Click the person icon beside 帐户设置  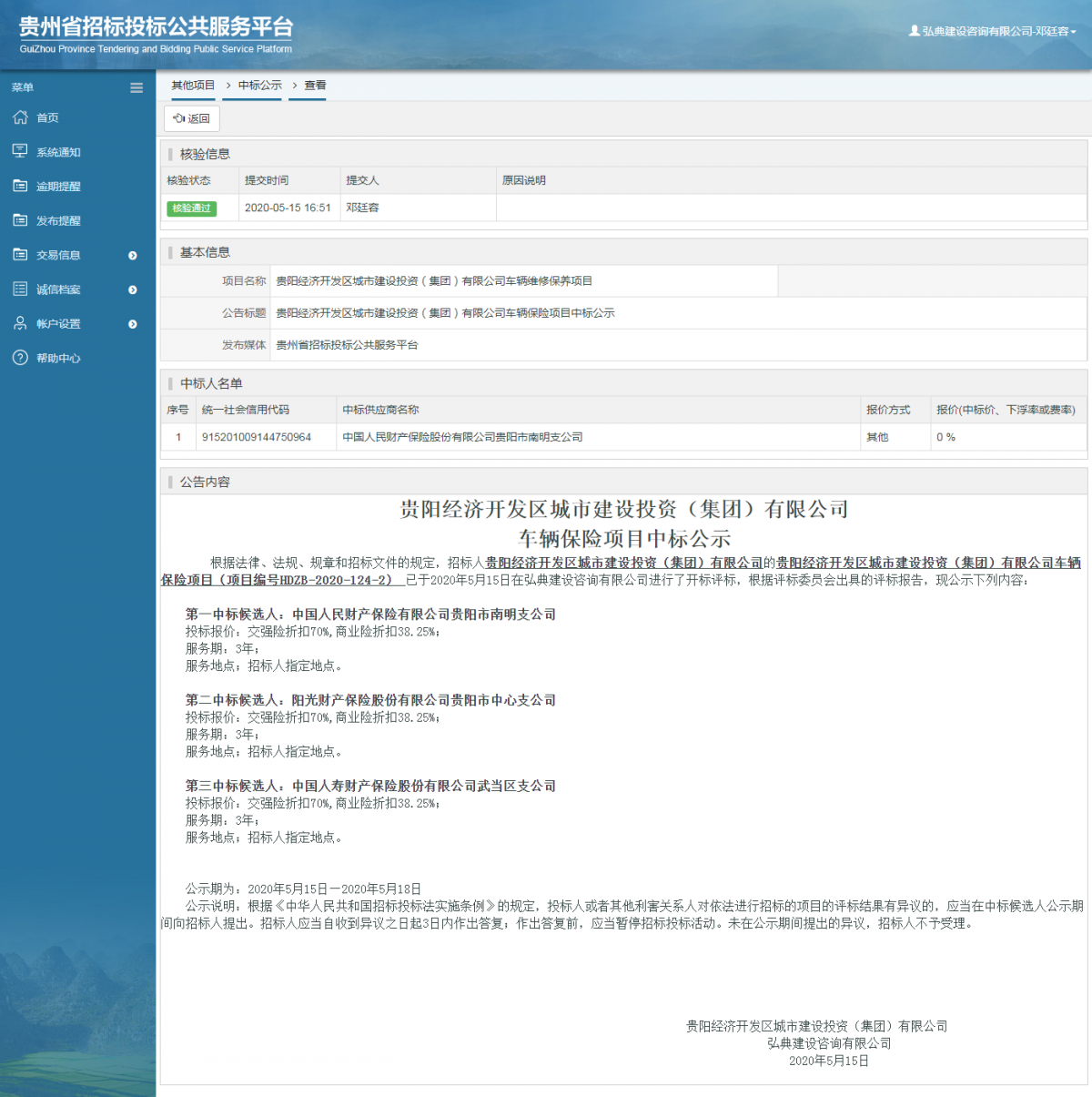(x=20, y=323)
